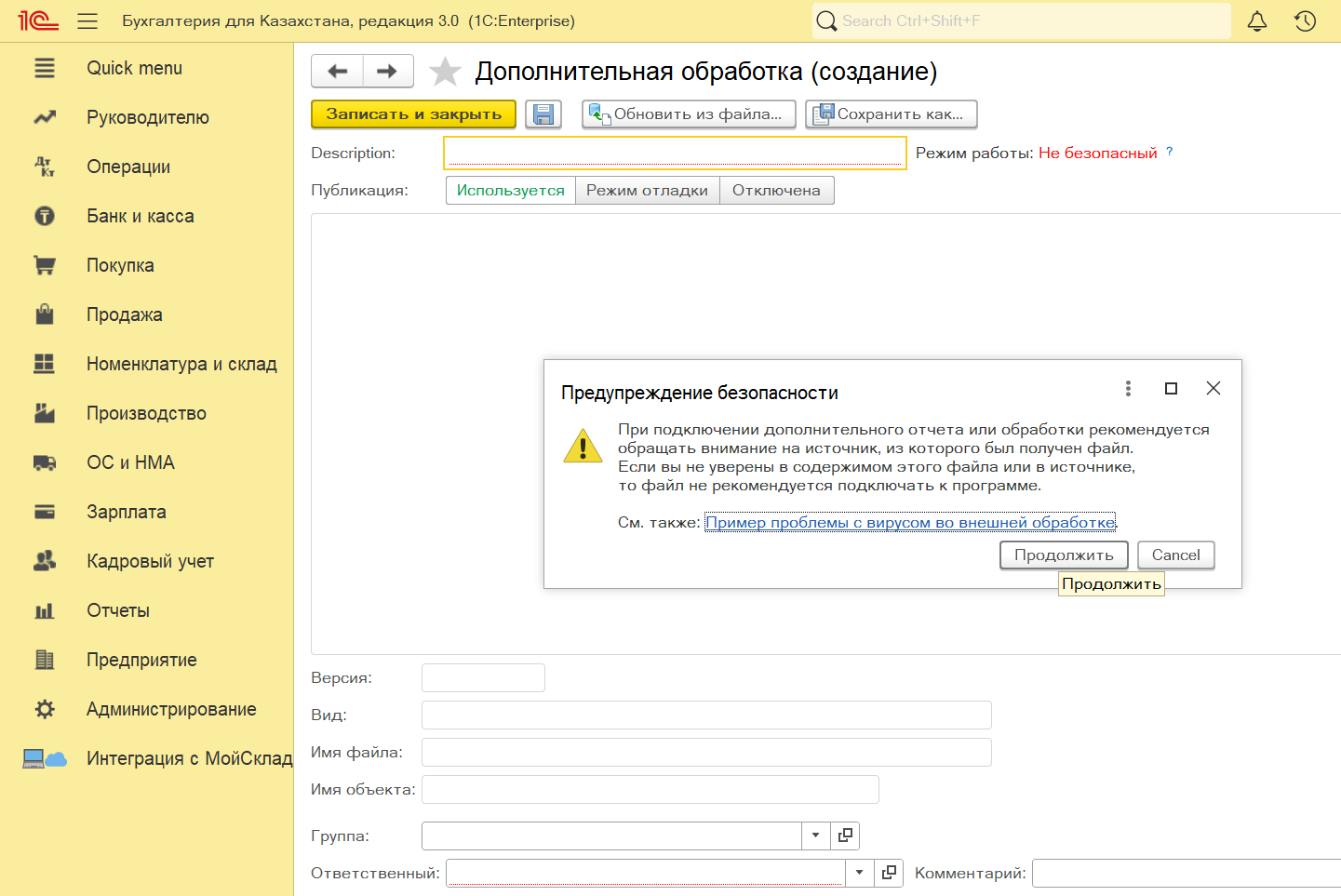The height and width of the screenshot is (896, 1341).
Task: Click the Покупка cart icon
Action: point(45,265)
